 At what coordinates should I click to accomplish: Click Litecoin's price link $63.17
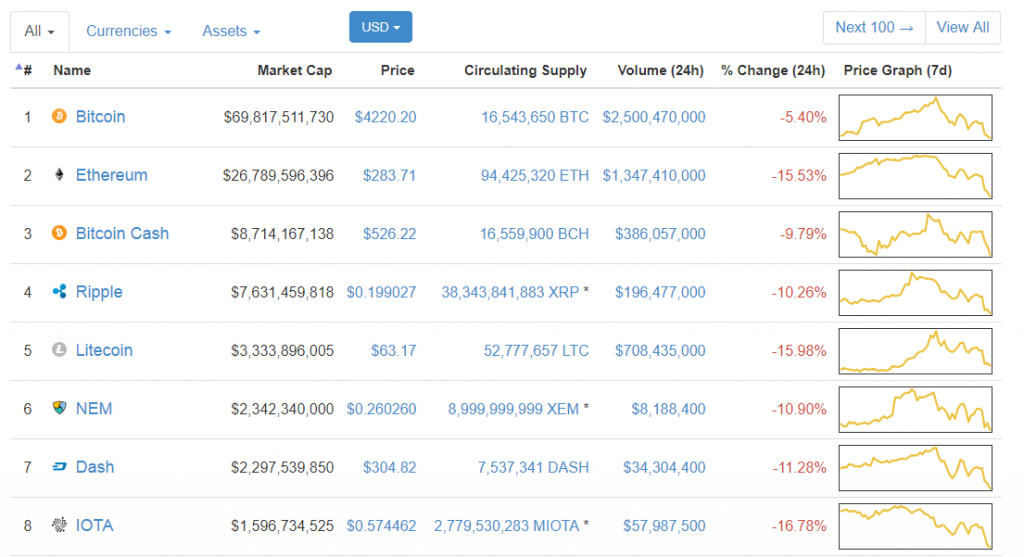pos(394,351)
